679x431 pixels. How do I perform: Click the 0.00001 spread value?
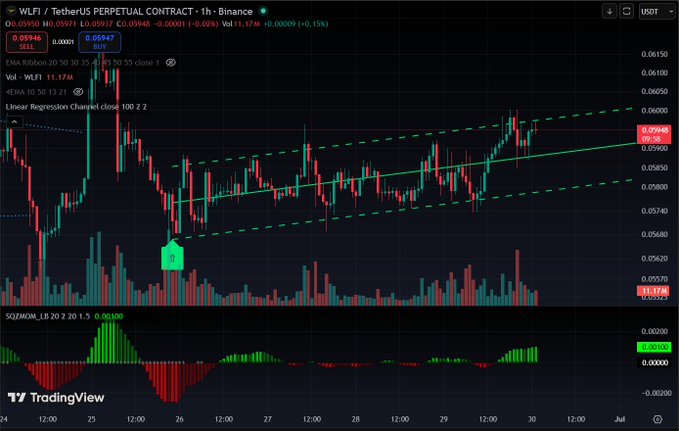click(63, 42)
